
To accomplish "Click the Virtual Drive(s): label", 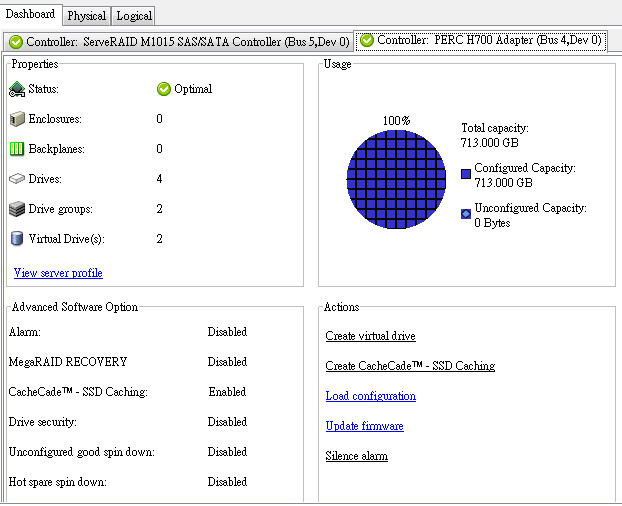I will point(67,239).
